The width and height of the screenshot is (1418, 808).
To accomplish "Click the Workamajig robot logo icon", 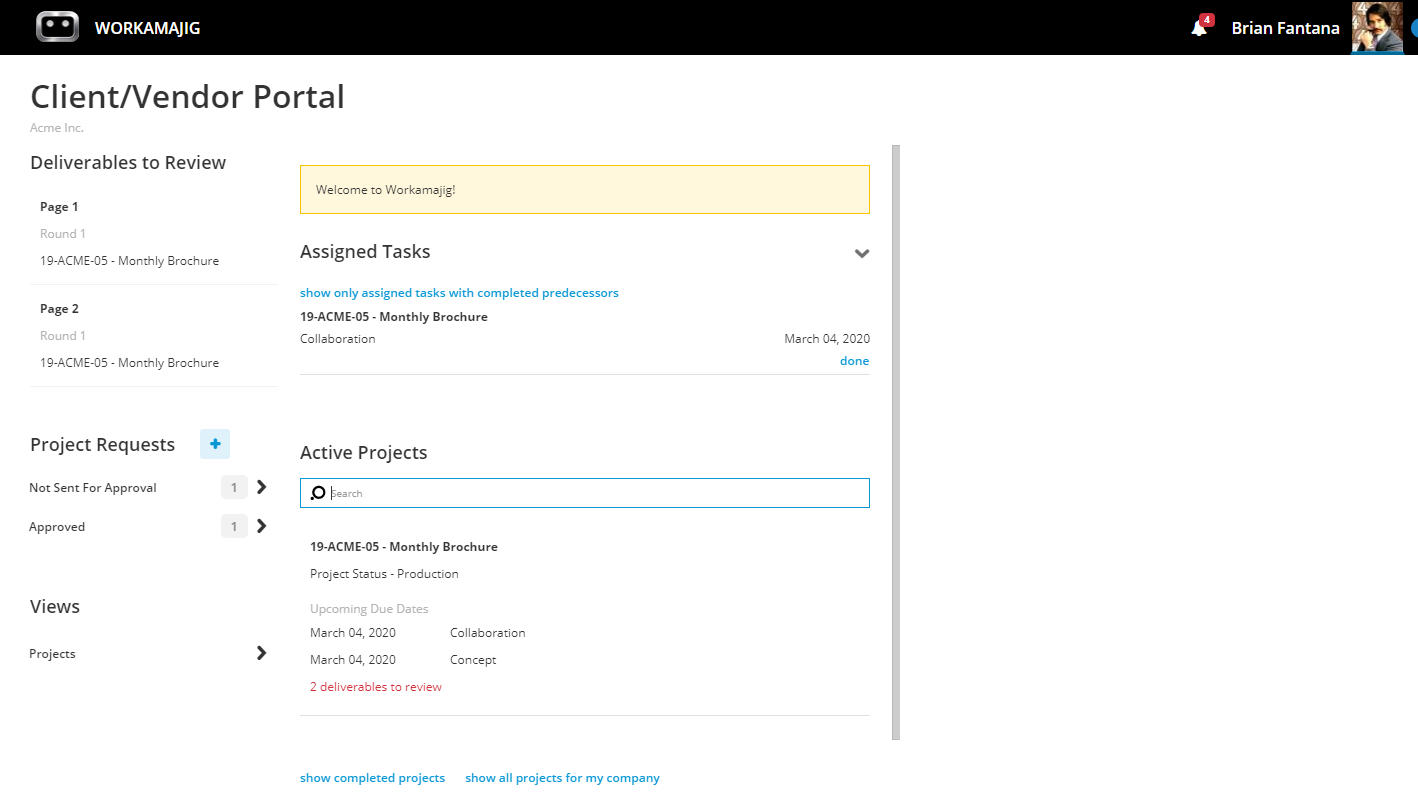I will (x=57, y=27).
